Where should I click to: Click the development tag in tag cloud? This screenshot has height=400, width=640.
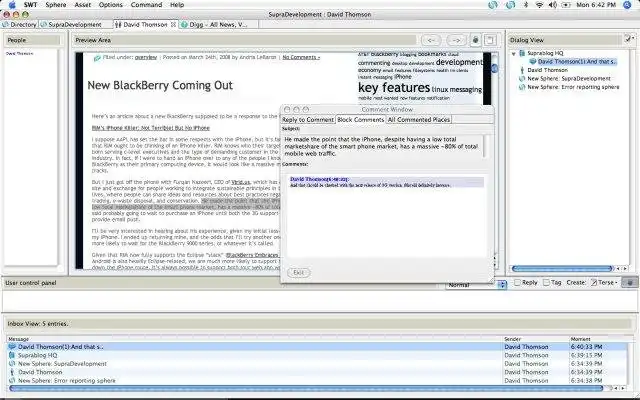[x=459, y=62]
